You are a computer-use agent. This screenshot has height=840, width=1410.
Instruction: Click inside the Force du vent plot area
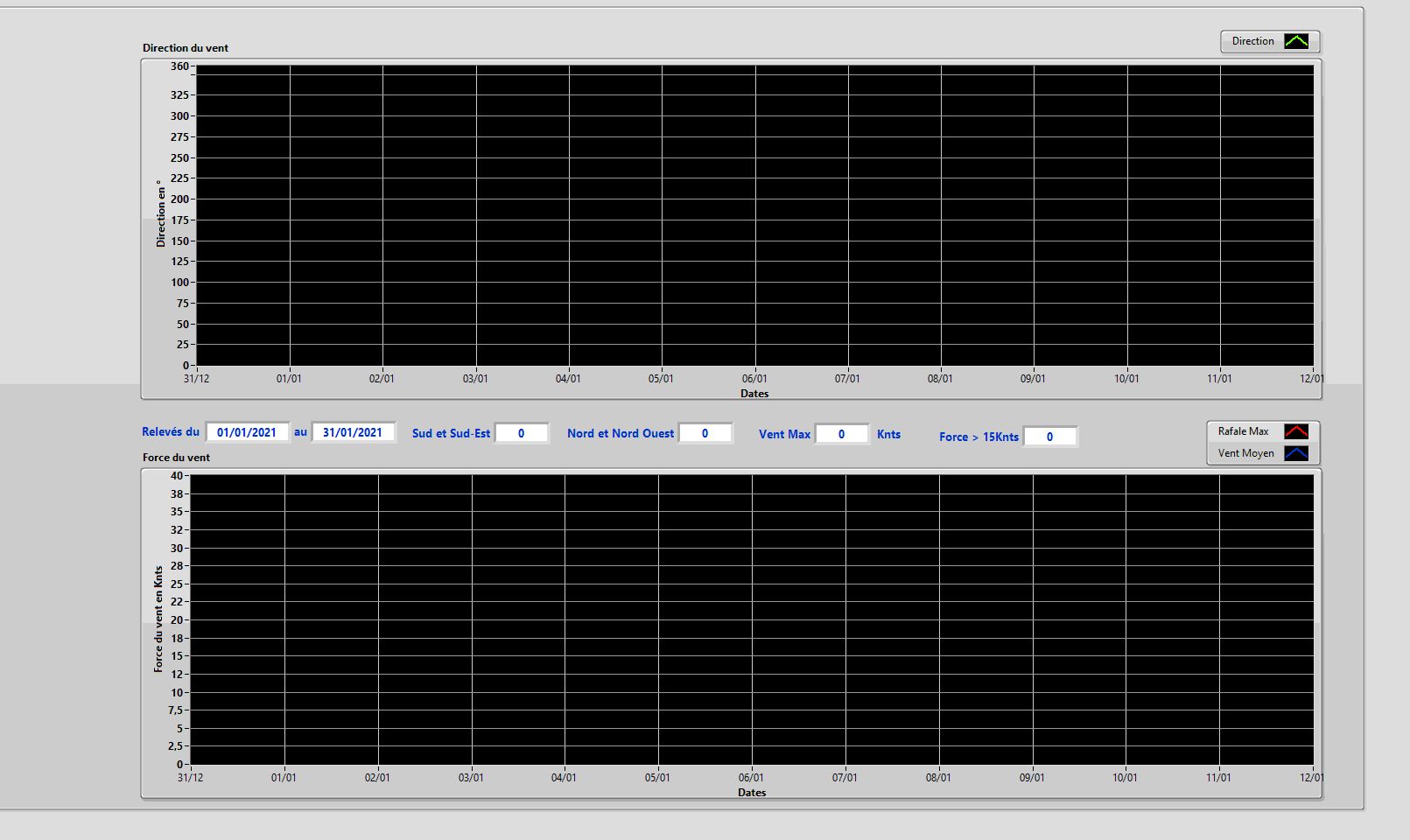[x=752, y=619]
